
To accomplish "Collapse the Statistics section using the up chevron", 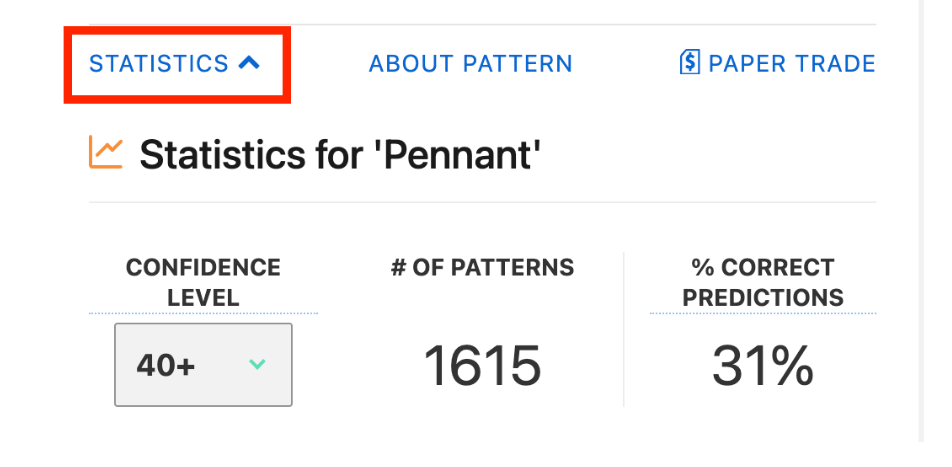I will 249,63.
